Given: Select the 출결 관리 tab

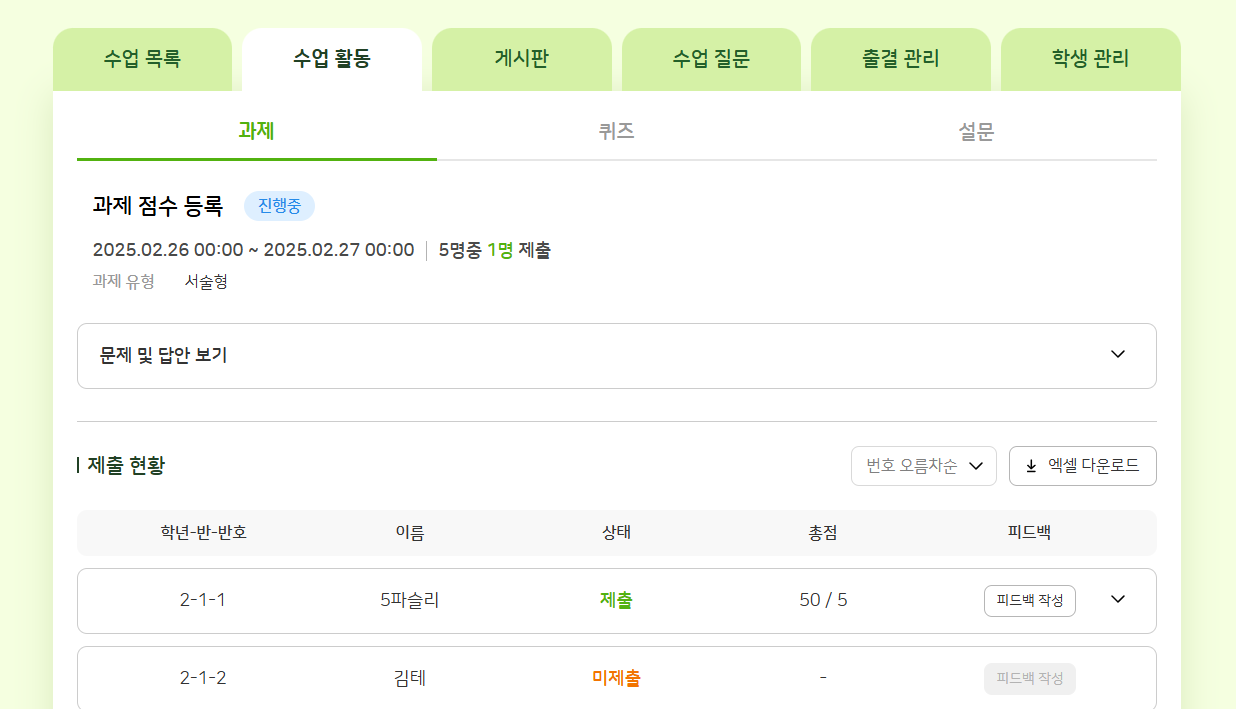Looking at the screenshot, I should pyautogui.click(x=900, y=59).
